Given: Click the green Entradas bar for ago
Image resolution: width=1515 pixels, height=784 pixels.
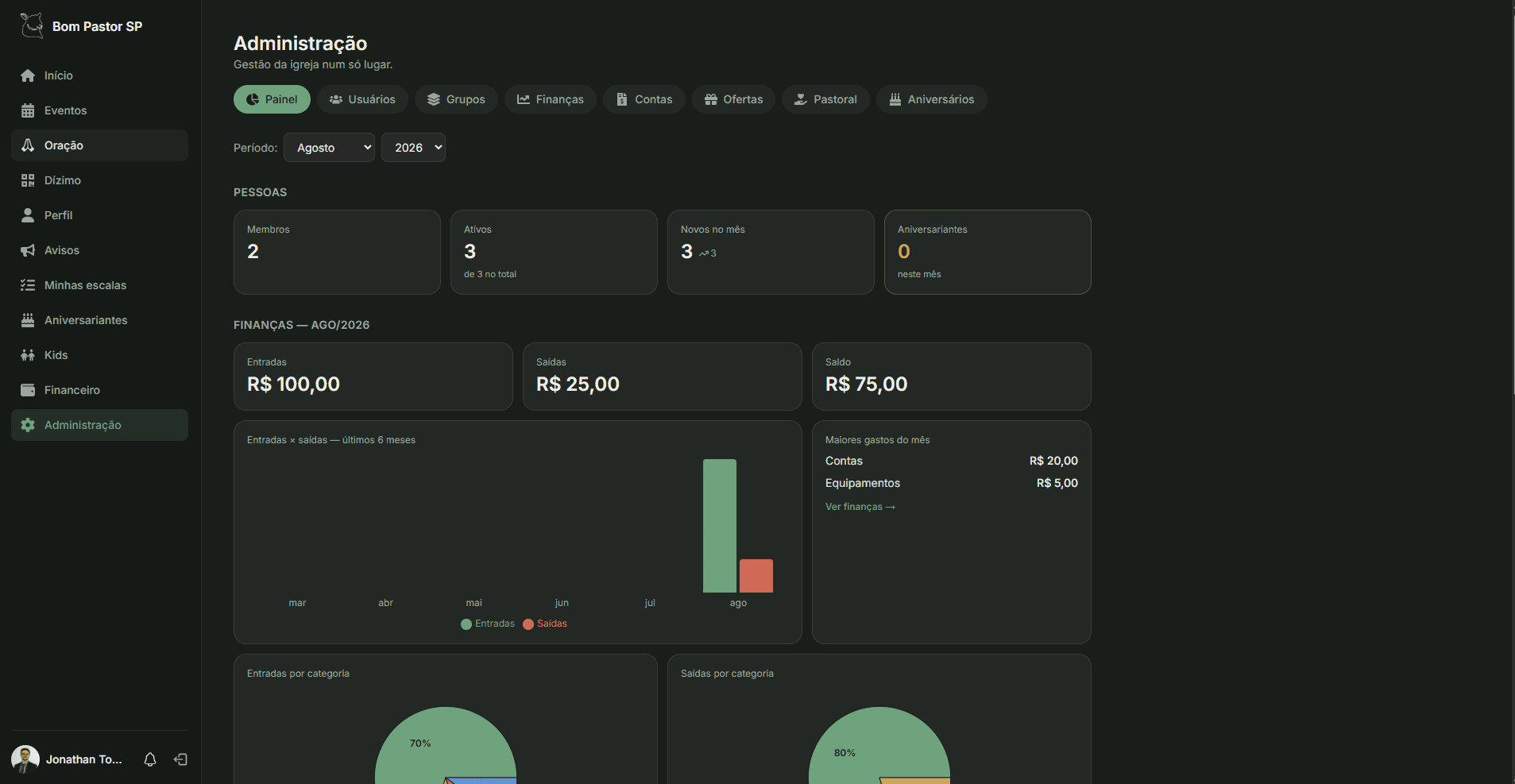Looking at the screenshot, I should tap(720, 526).
